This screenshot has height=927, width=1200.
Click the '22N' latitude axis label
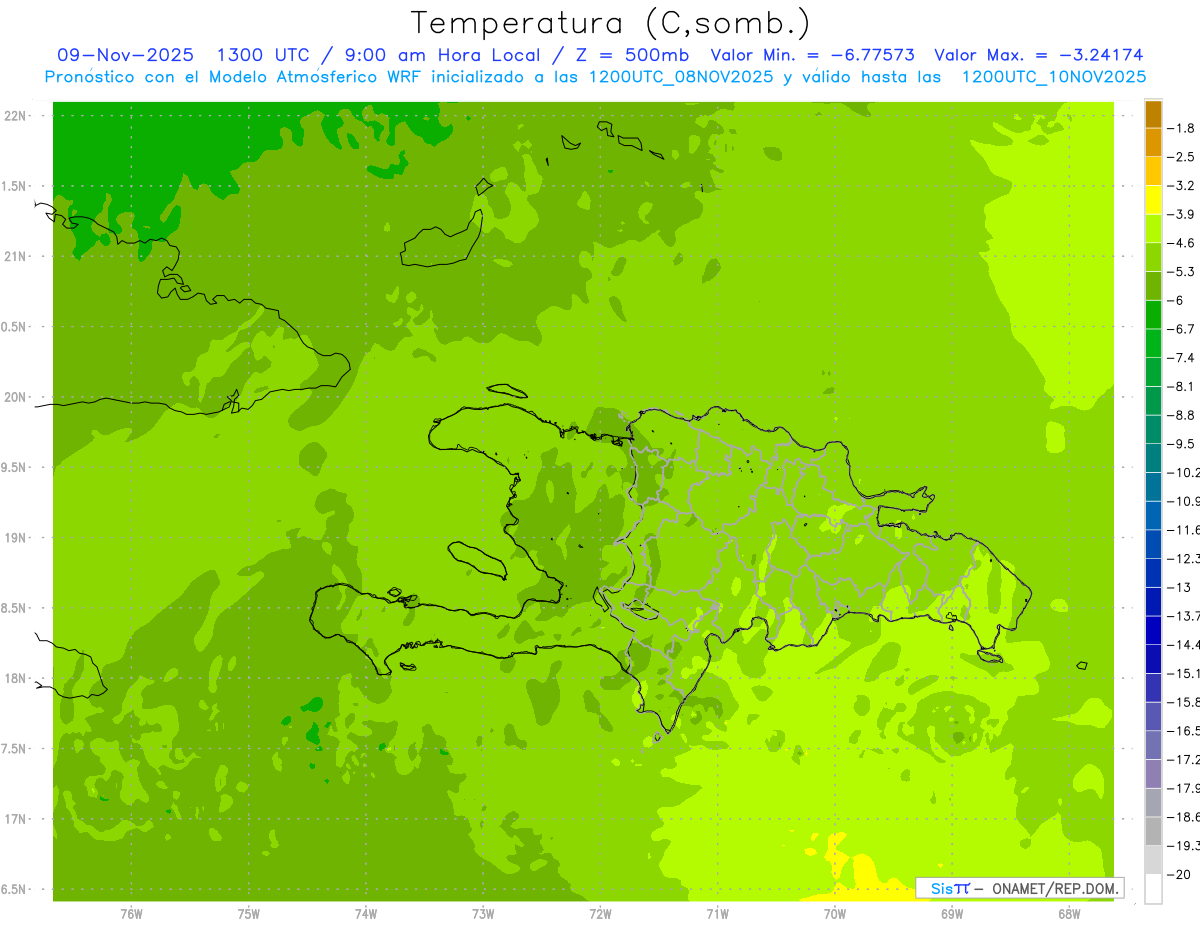click(x=15, y=116)
